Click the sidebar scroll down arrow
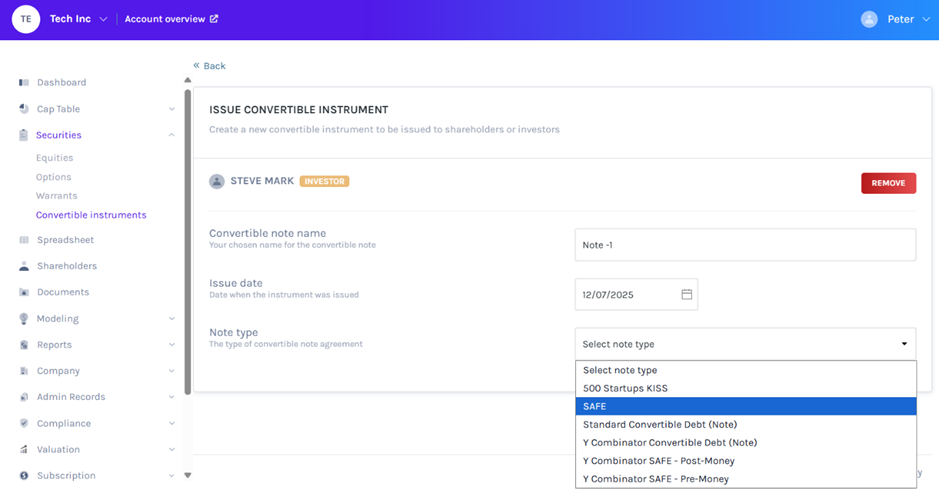This screenshot has width=939, height=490. tap(187, 475)
